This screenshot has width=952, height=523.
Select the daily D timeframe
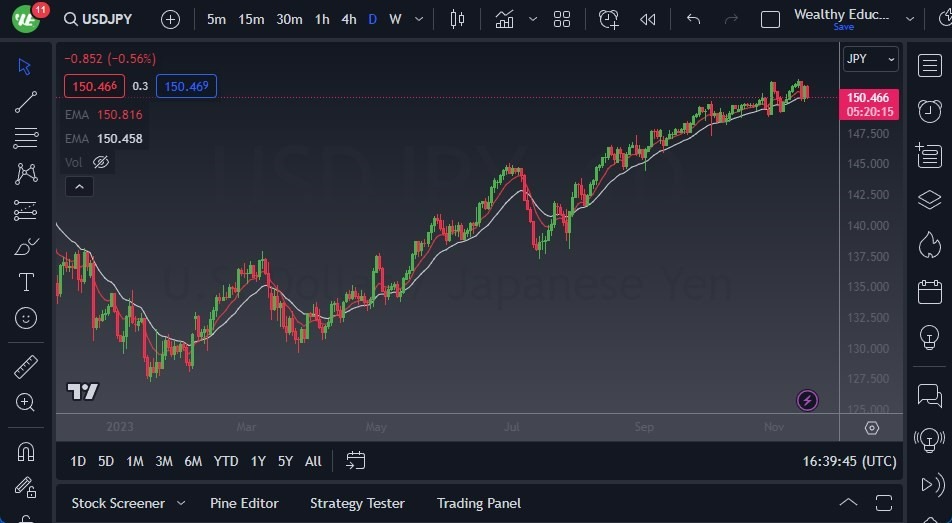pyautogui.click(x=372, y=19)
